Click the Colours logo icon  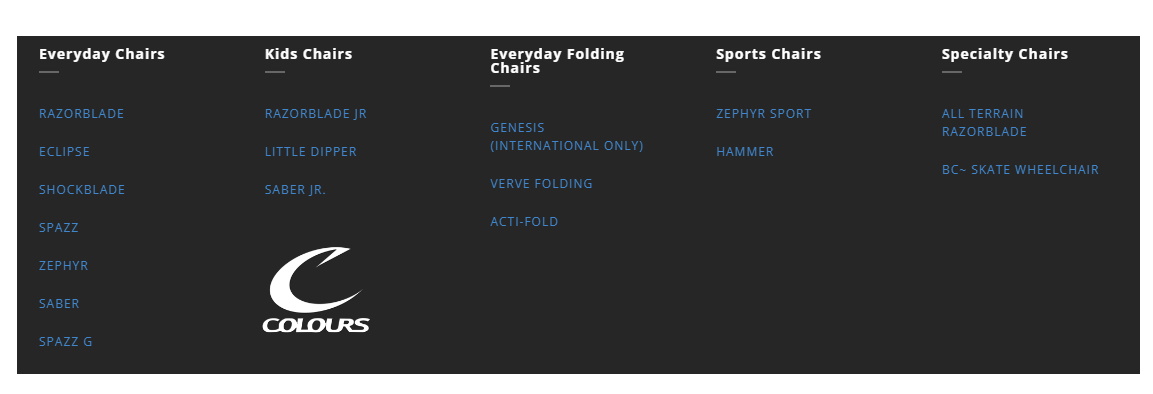[316, 290]
